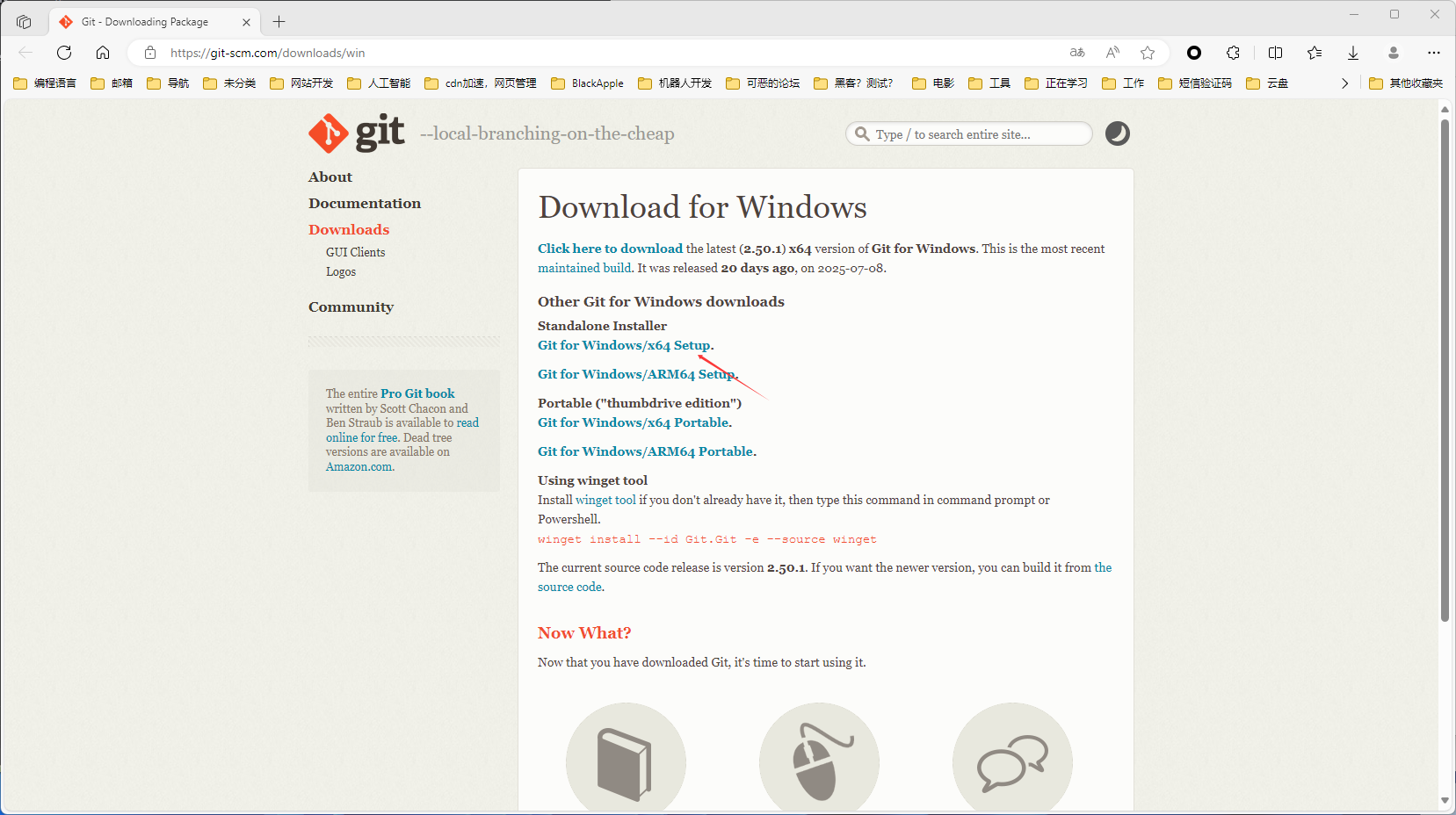
Task: Open the 未分类 bookmark folder
Action: click(229, 83)
